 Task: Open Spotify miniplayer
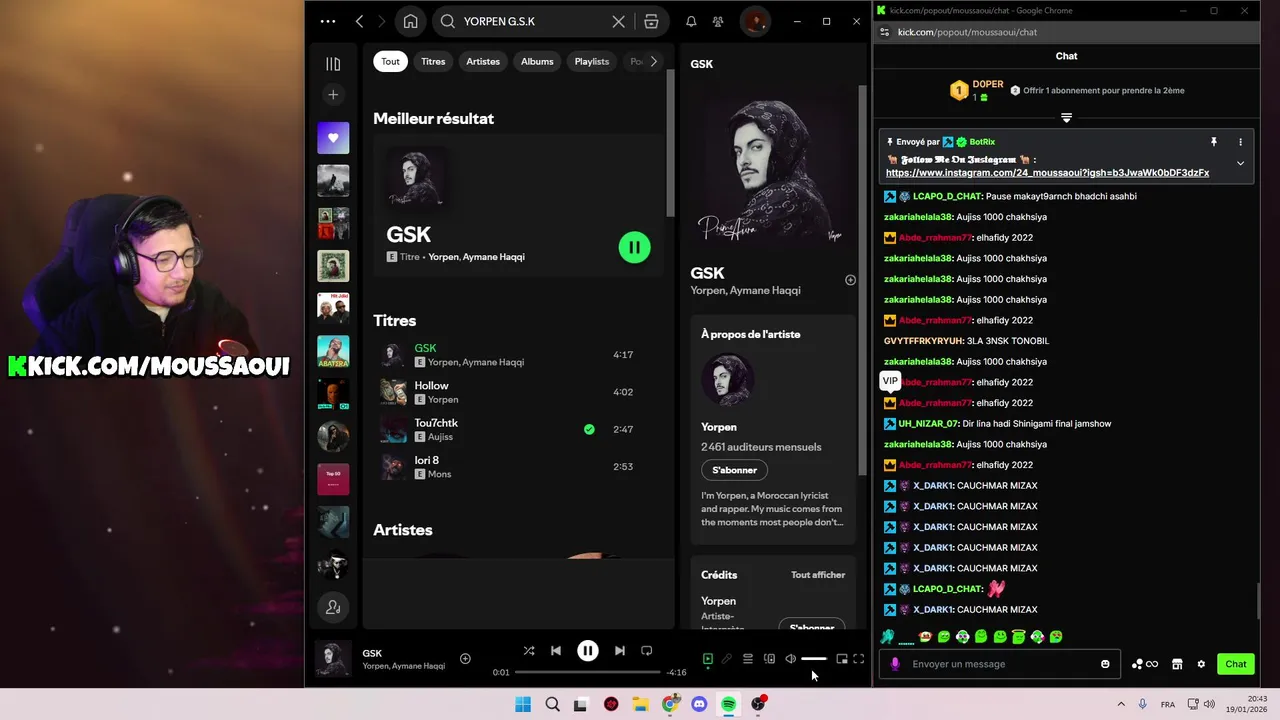pos(842,659)
